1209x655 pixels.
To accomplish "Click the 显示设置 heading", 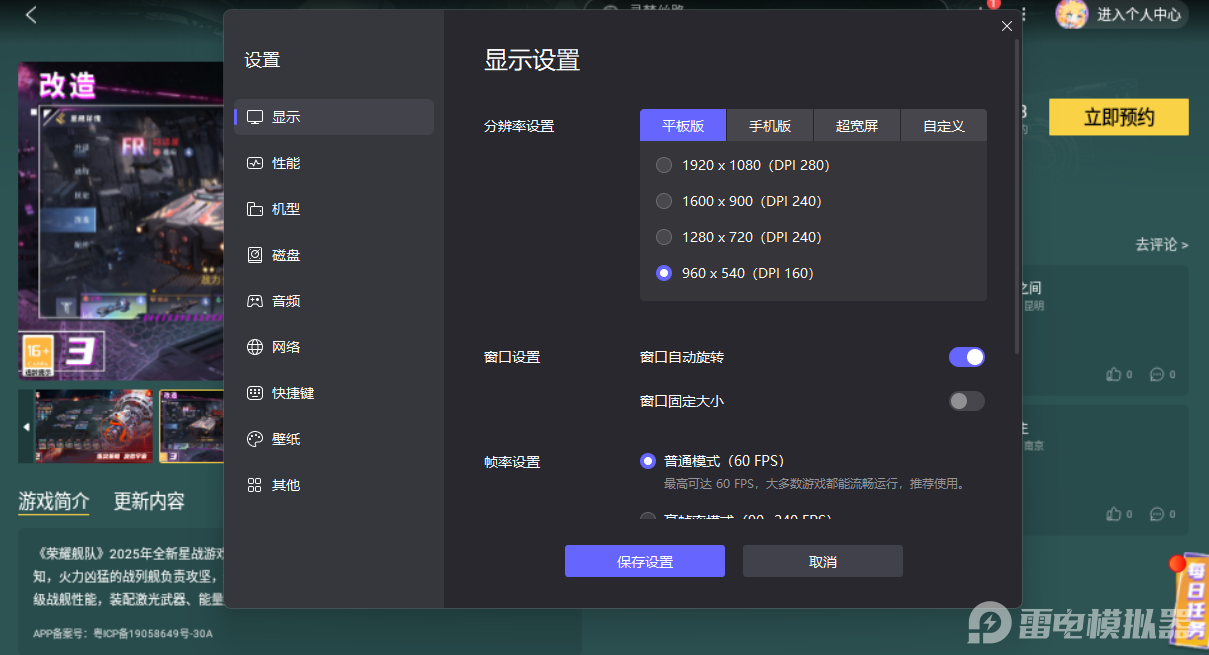I will click(532, 60).
